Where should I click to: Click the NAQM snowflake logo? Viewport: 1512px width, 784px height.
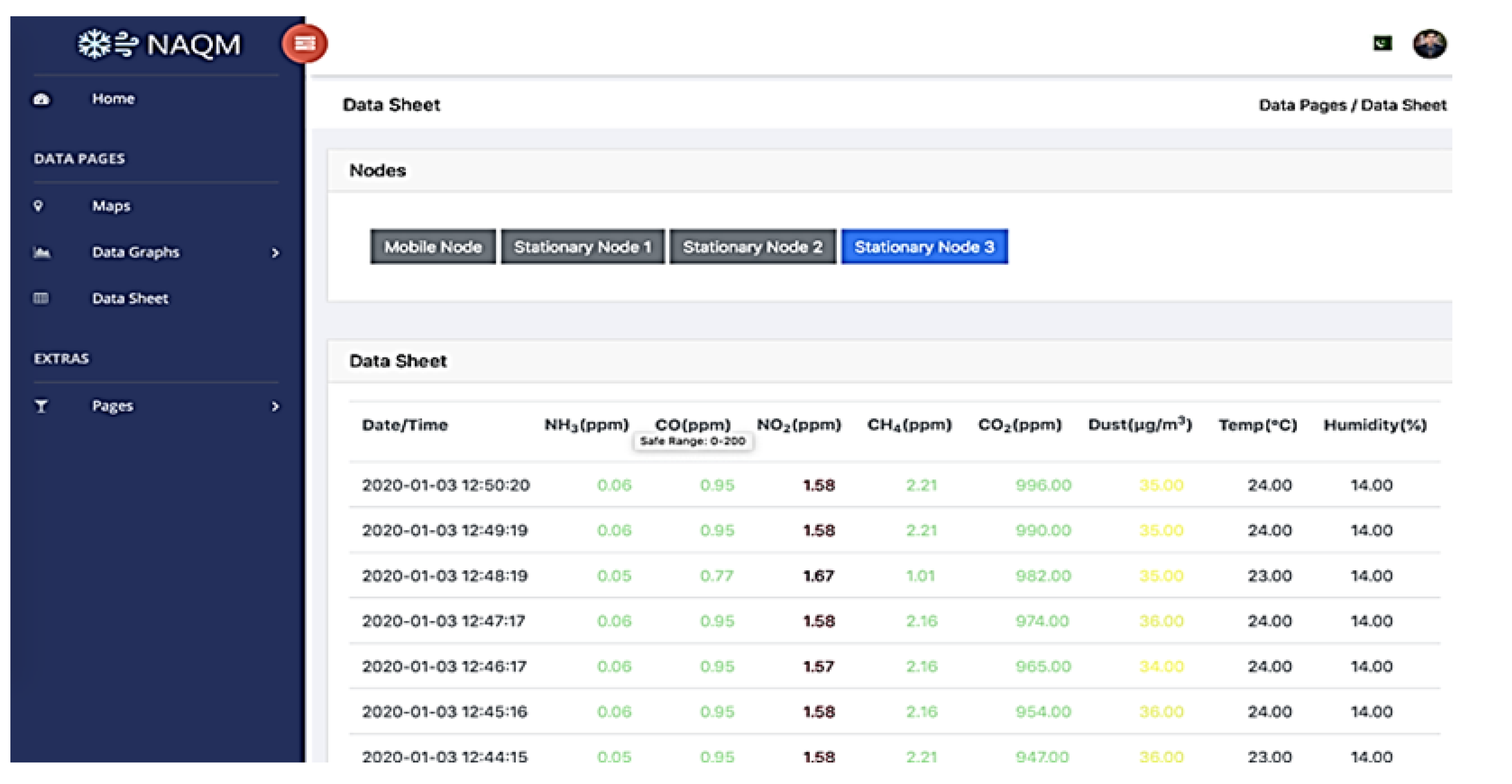click(x=94, y=45)
